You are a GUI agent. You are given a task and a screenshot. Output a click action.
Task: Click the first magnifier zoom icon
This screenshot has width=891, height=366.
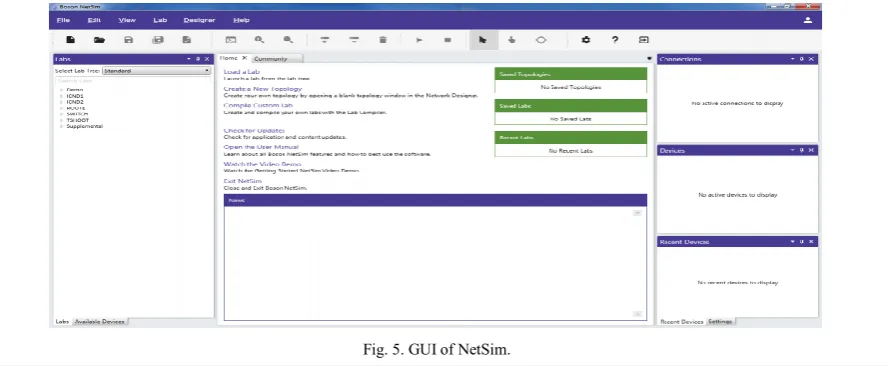pos(259,40)
